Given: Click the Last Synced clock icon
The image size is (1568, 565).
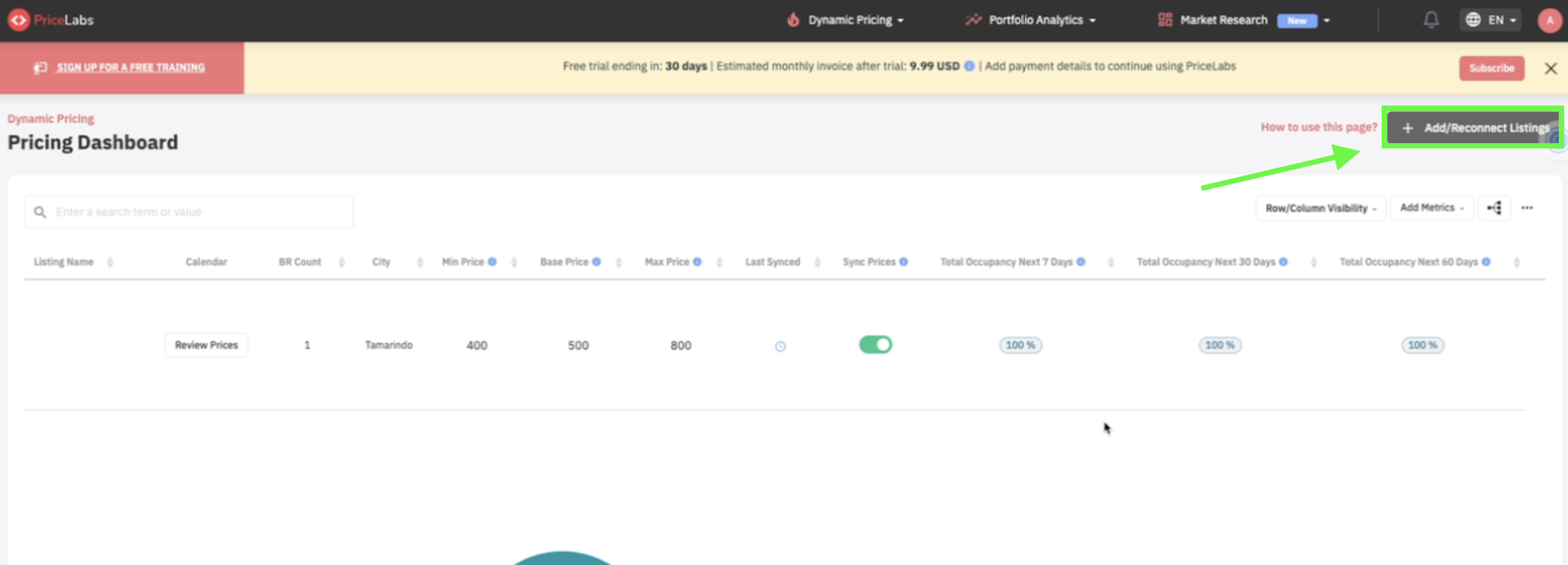Looking at the screenshot, I should pyautogui.click(x=780, y=346).
